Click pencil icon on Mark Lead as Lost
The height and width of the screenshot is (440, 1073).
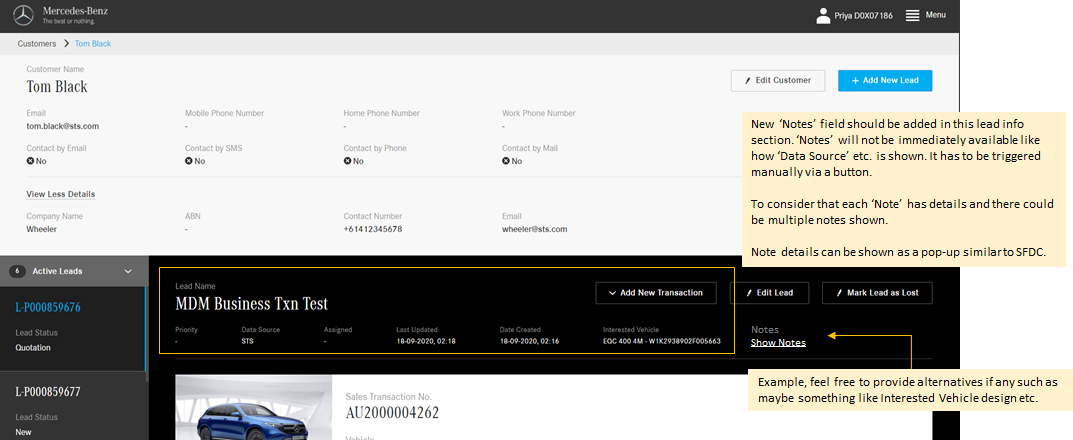840,293
